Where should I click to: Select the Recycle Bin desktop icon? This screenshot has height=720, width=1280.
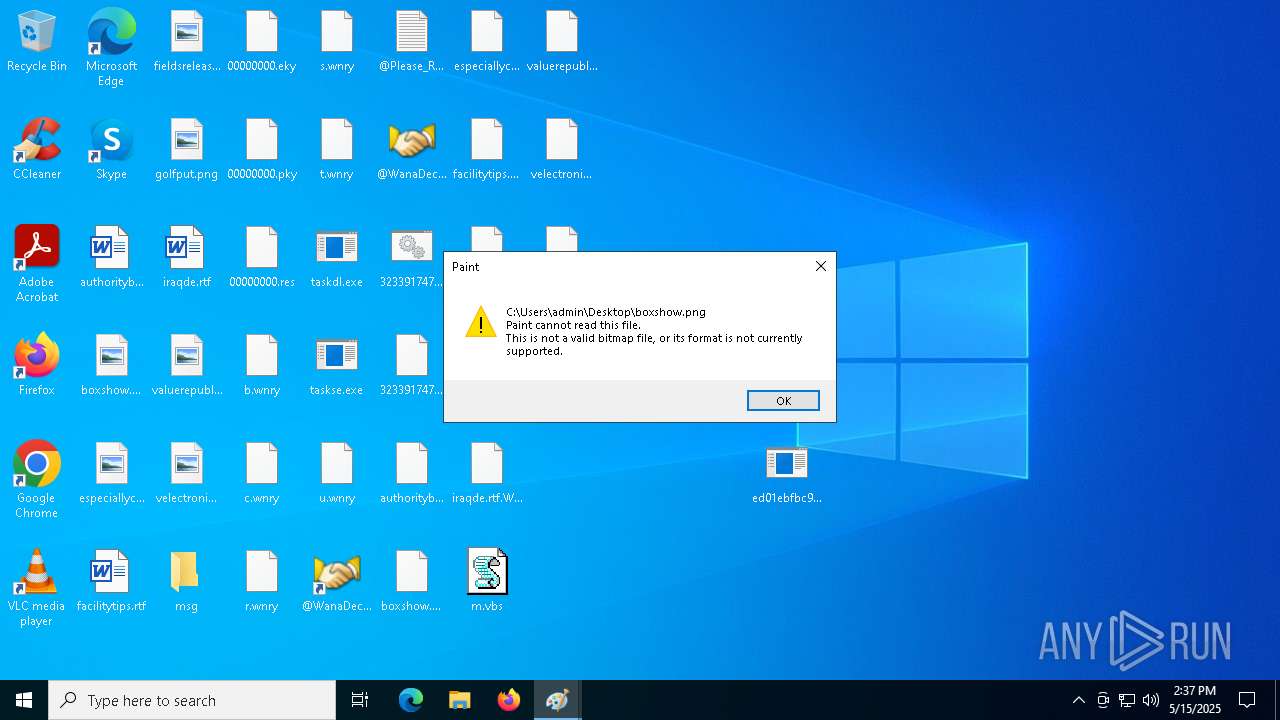click(37, 42)
